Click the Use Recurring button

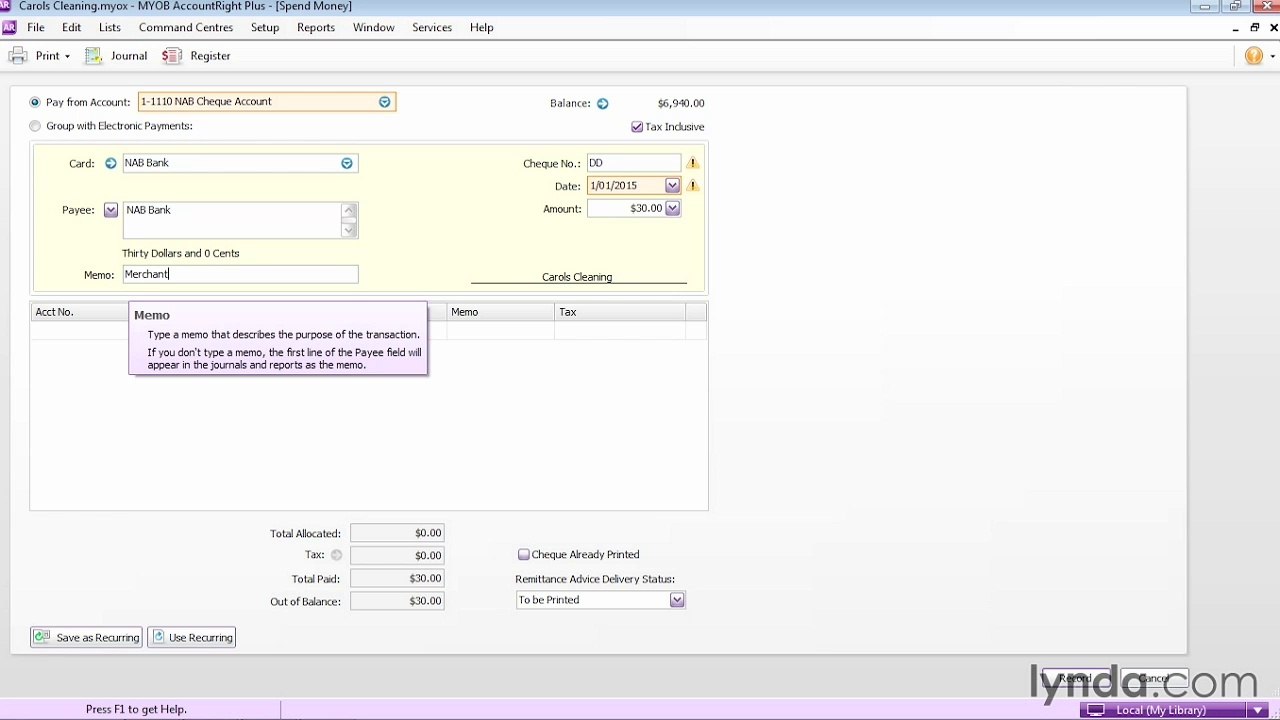[192, 637]
